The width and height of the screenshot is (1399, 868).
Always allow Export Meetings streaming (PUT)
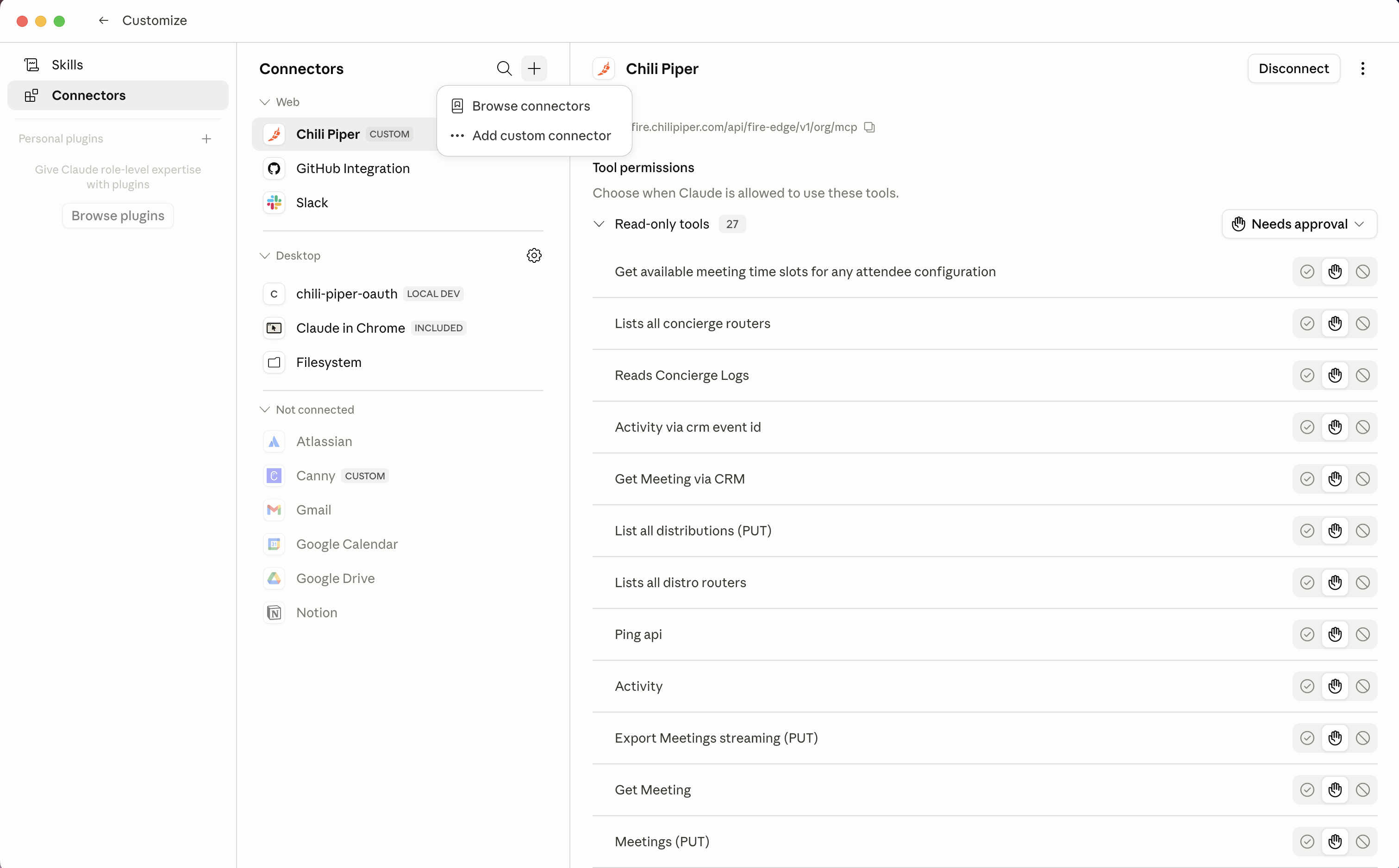[x=1307, y=738]
